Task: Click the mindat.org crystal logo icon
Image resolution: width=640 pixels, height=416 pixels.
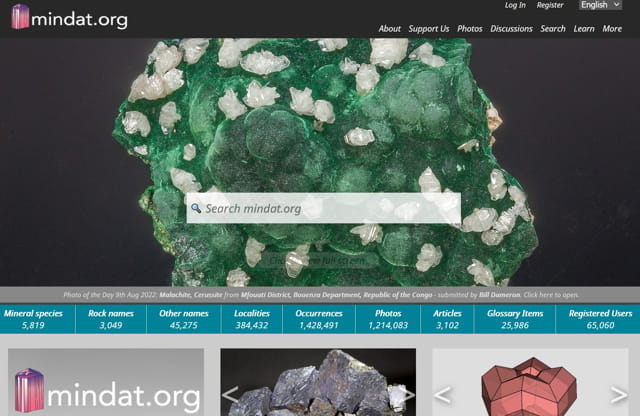Action: click(x=20, y=17)
